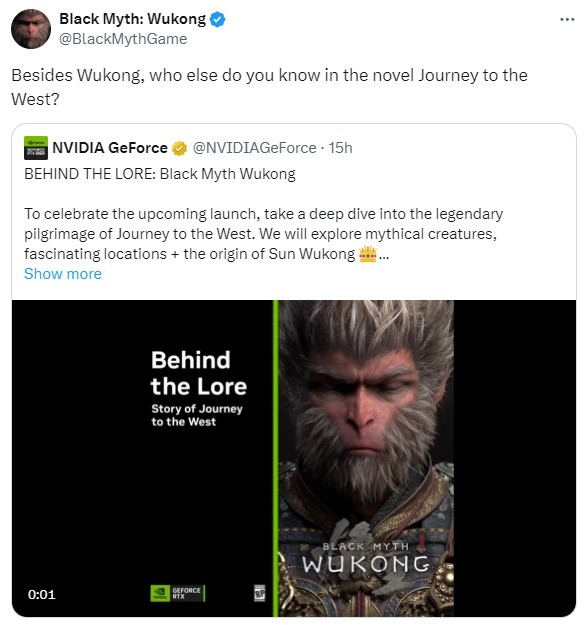The height and width of the screenshot is (625, 588).
Task: Click the 0:01 video time indicator
Action: (x=41, y=594)
